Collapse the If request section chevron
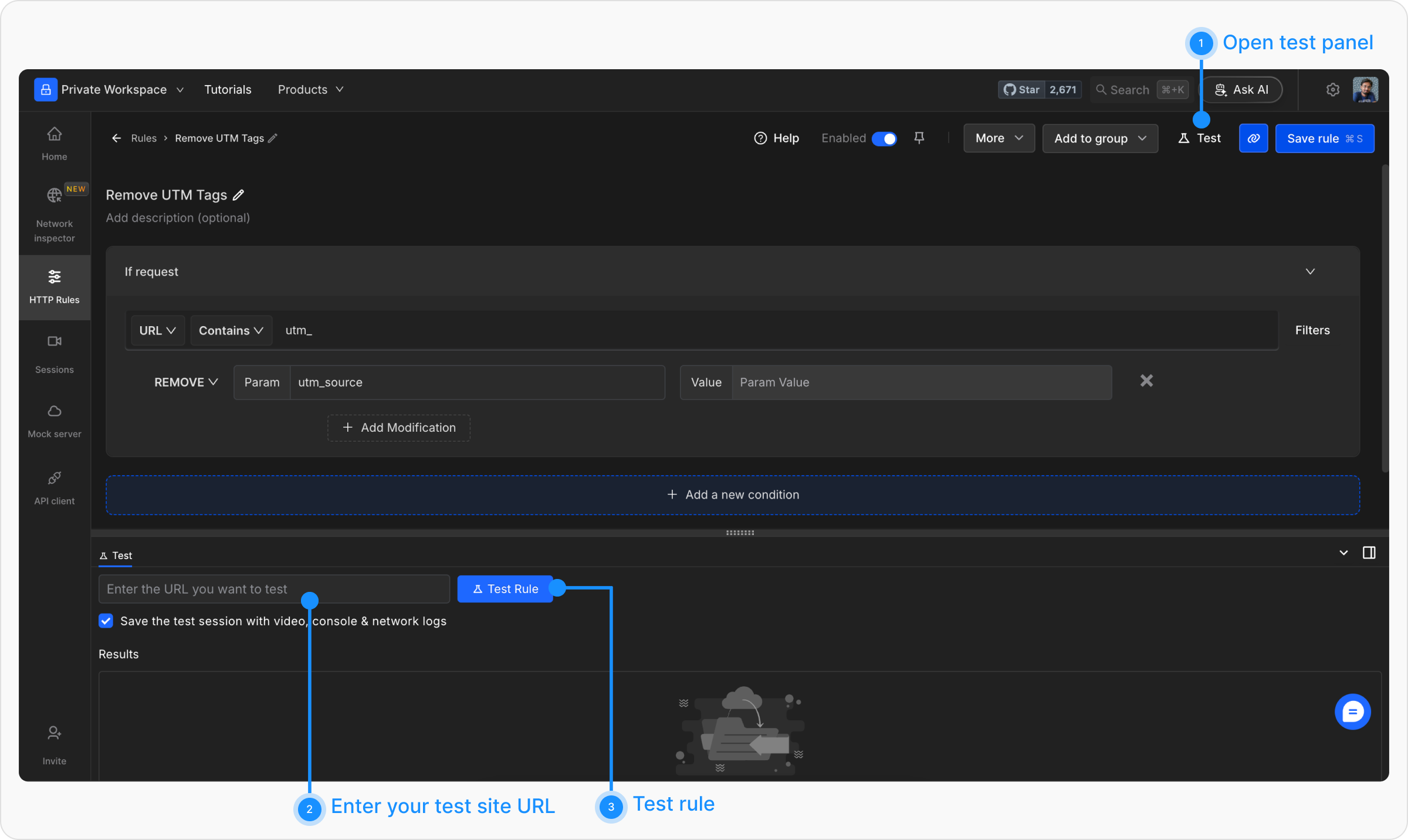1408x840 pixels. click(x=1310, y=272)
